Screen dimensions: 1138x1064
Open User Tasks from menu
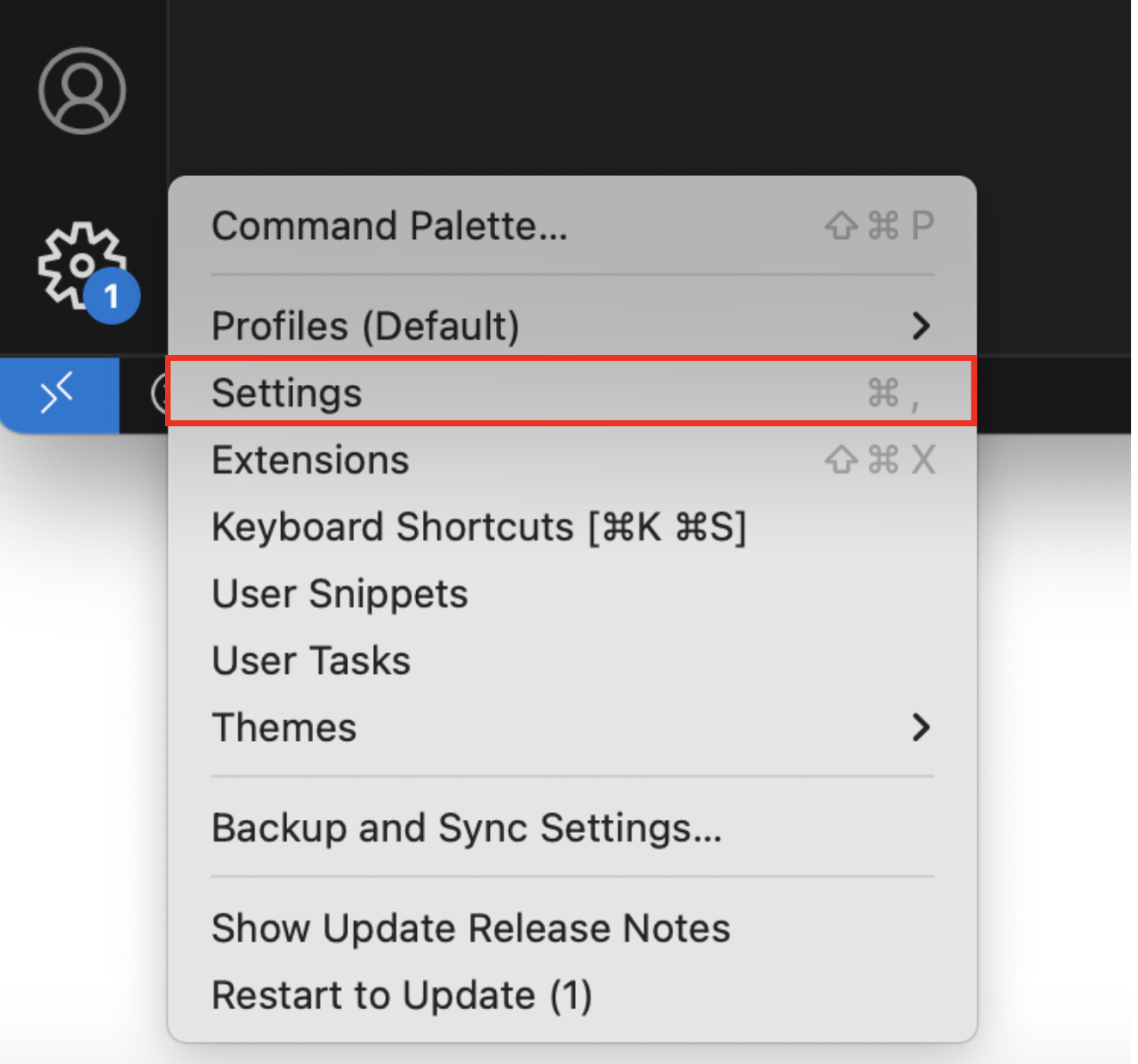(x=311, y=661)
